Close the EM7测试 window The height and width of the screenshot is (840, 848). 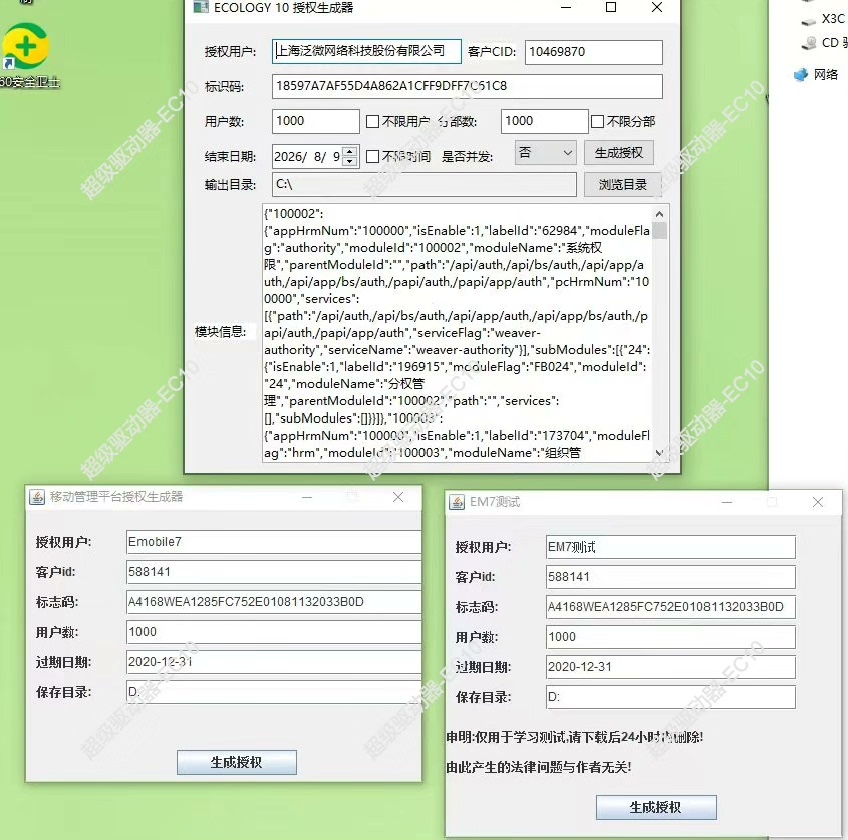click(x=818, y=502)
